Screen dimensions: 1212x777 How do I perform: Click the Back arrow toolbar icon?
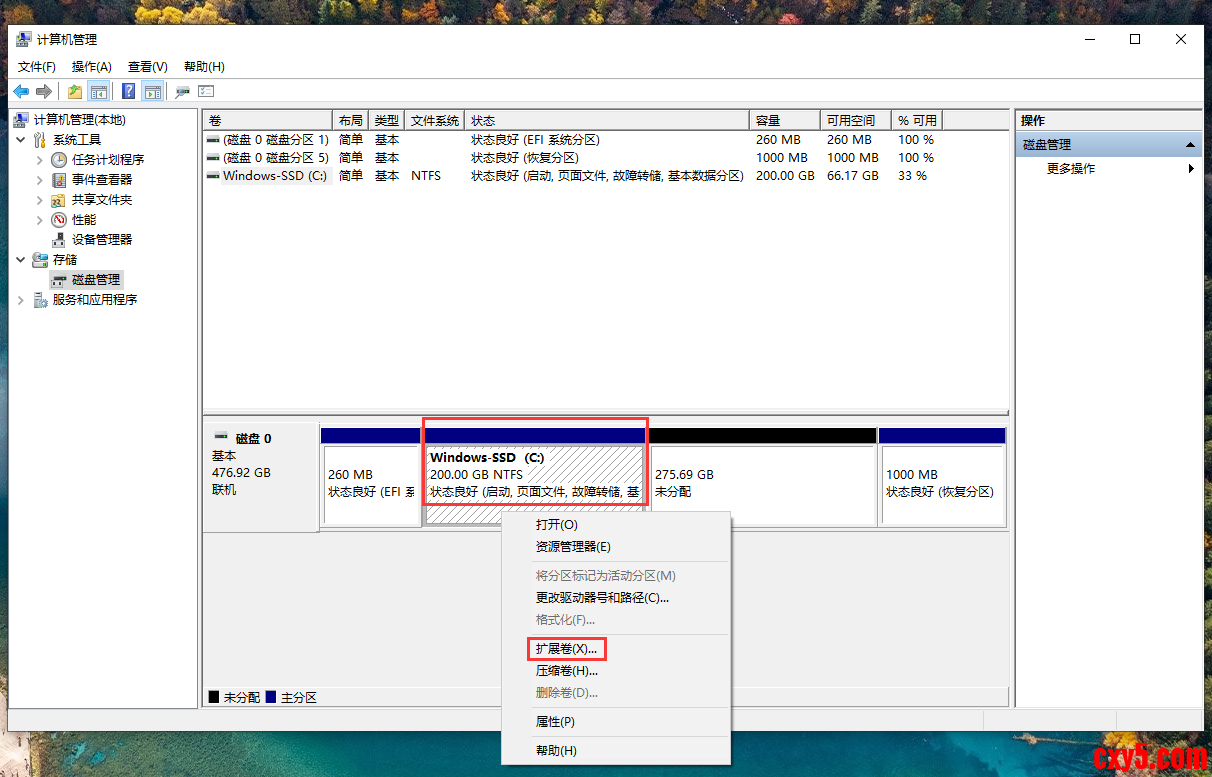21,92
